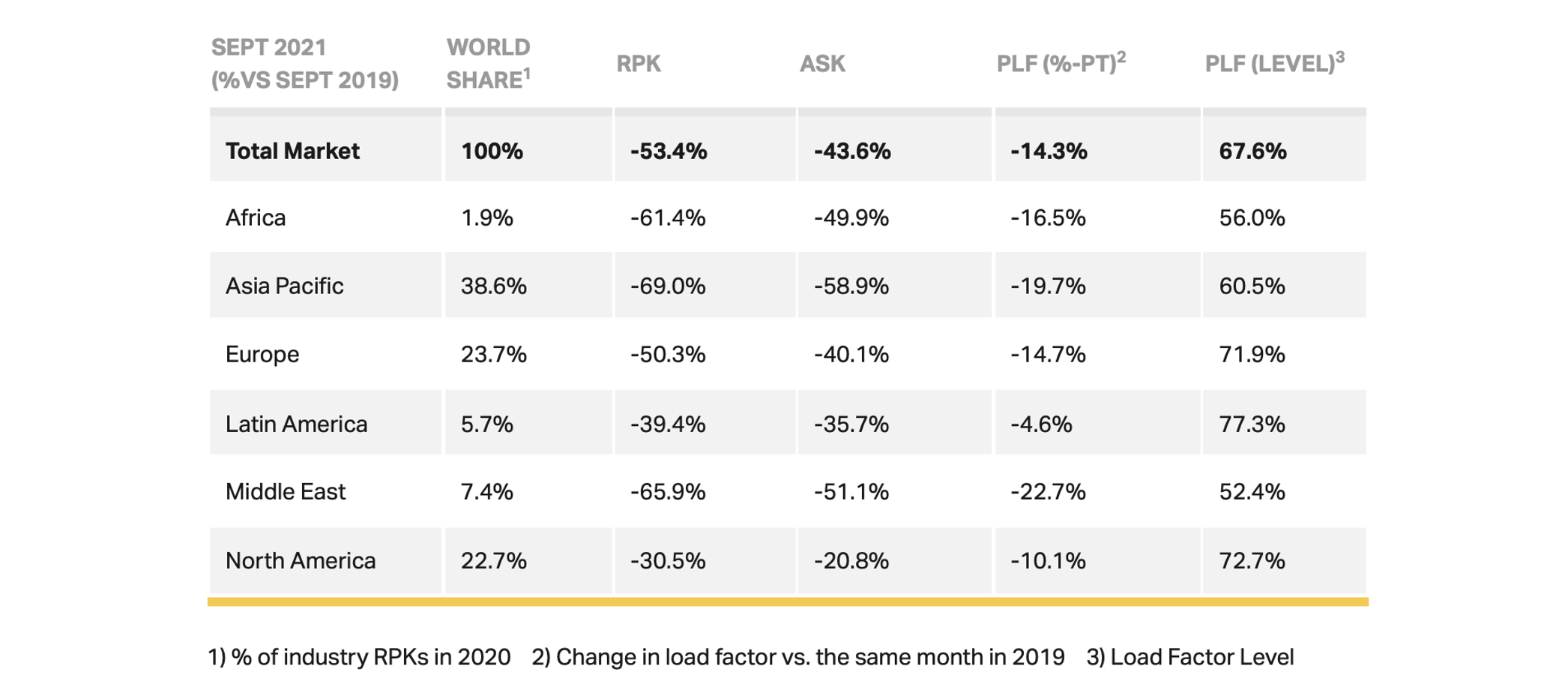Click Asia Pacific world share 38.6%
The width and height of the screenshot is (1568, 681).
tap(493, 286)
